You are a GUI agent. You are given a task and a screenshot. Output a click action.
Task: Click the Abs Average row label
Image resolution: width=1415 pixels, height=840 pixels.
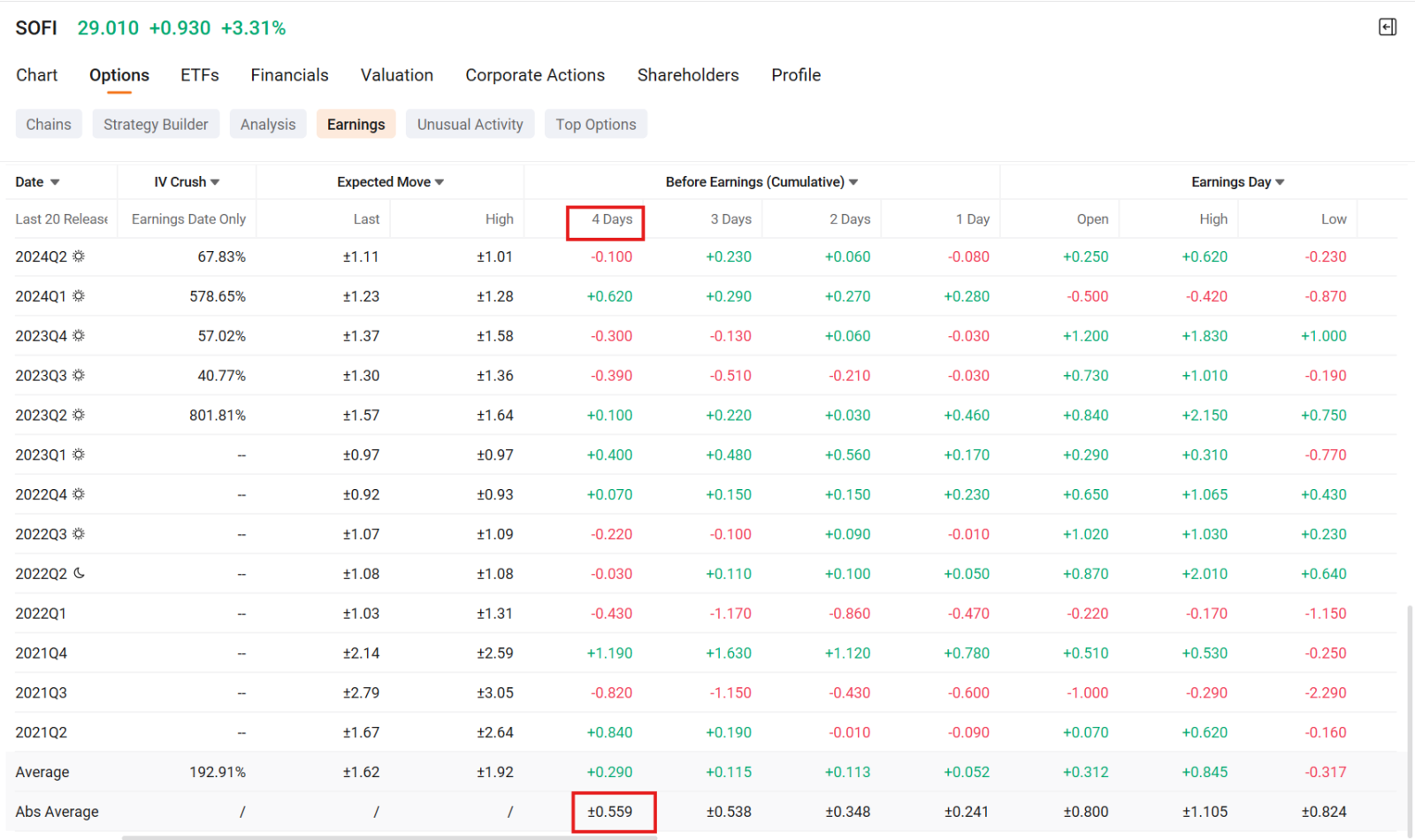click(x=57, y=812)
